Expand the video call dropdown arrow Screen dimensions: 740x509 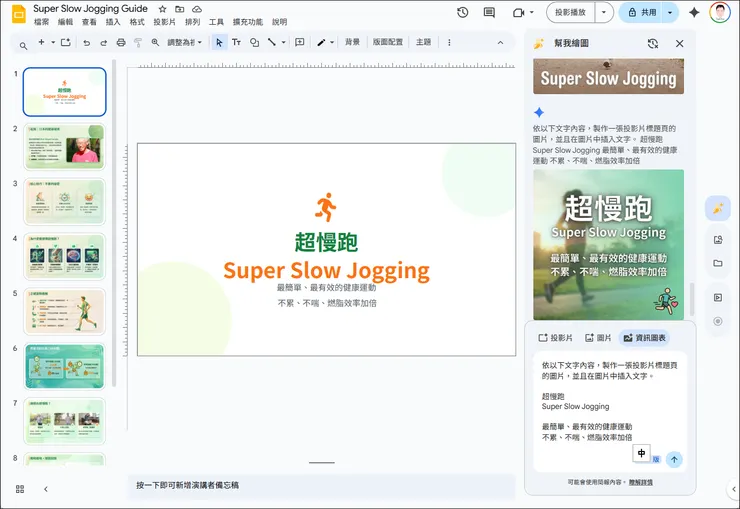pyautogui.click(x=532, y=13)
